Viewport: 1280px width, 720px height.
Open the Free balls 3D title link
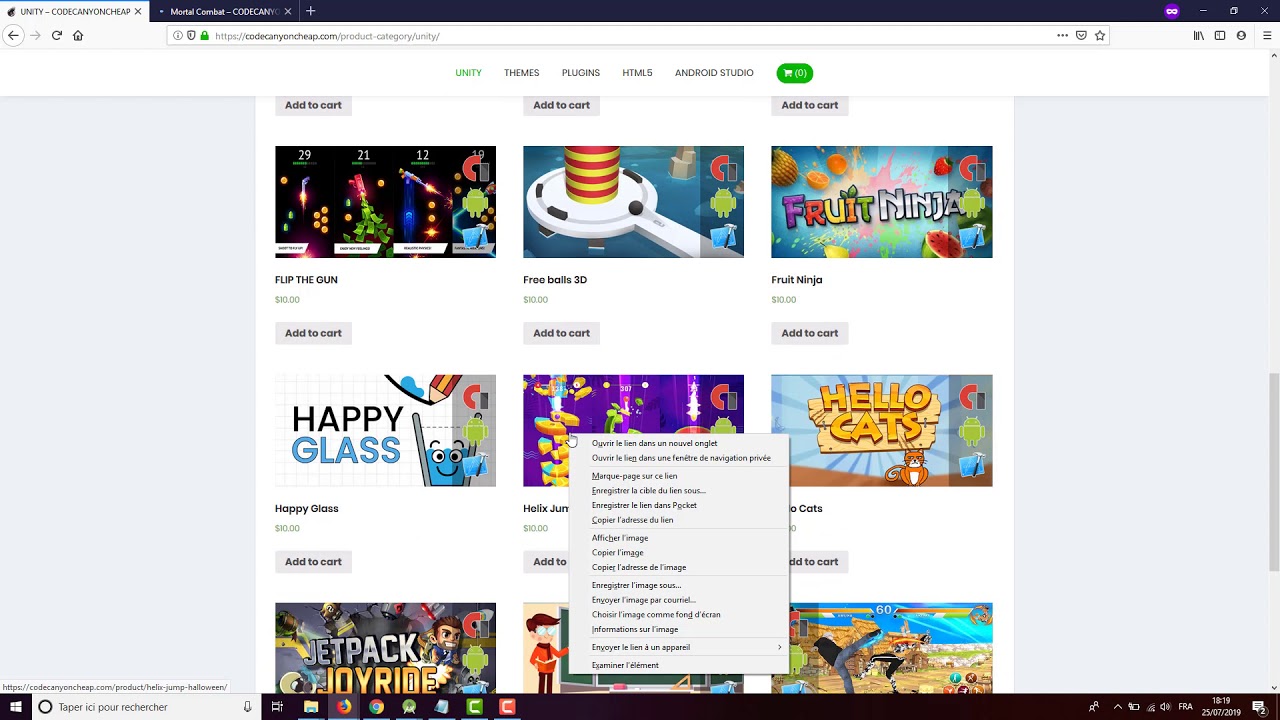click(x=555, y=280)
